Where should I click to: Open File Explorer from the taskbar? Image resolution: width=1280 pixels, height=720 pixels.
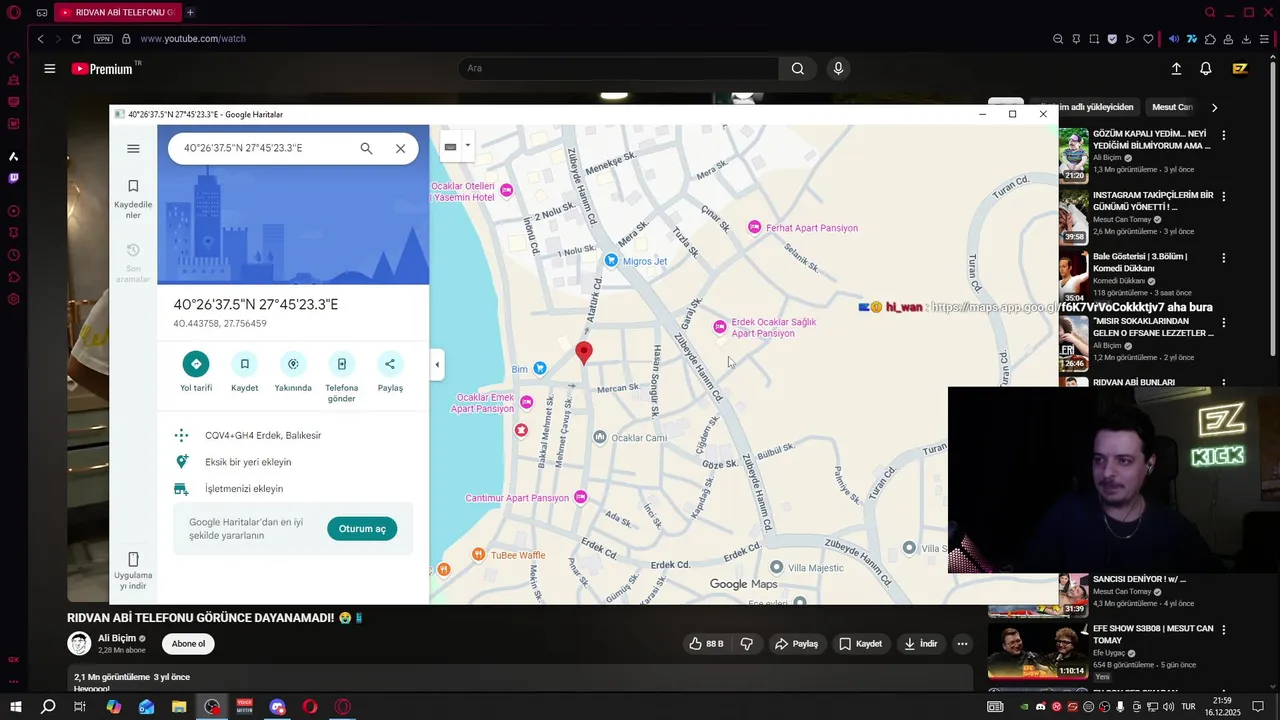point(179,707)
